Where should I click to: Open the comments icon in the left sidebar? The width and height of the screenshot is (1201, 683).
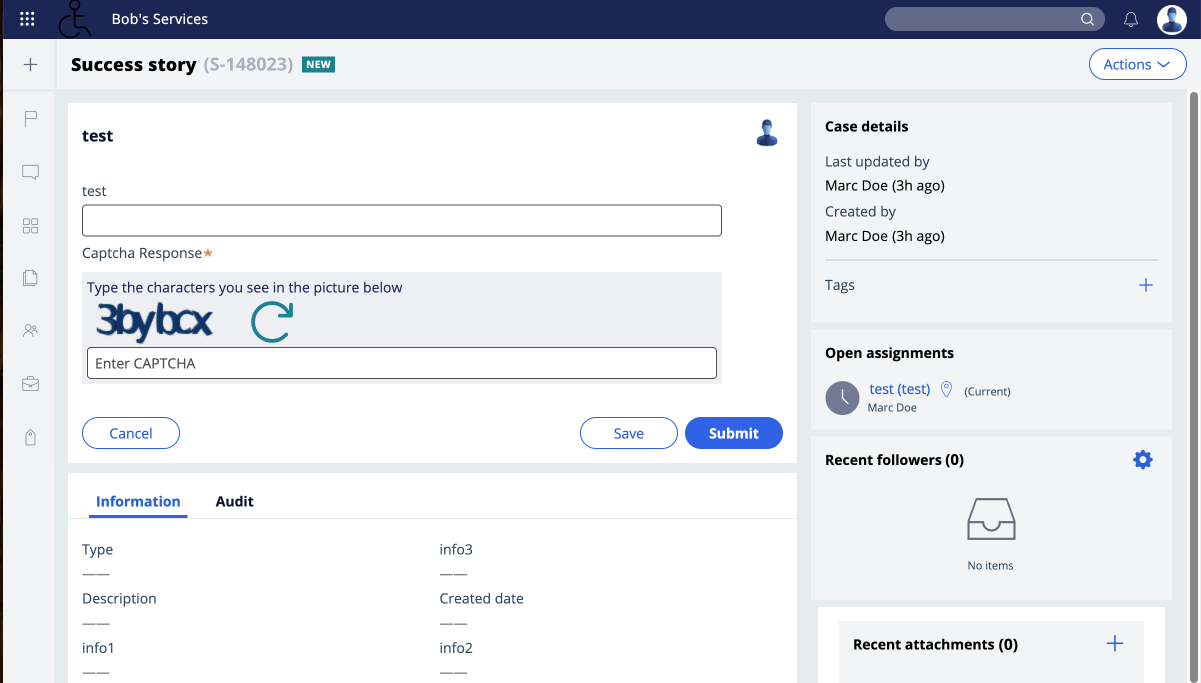point(30,172)
